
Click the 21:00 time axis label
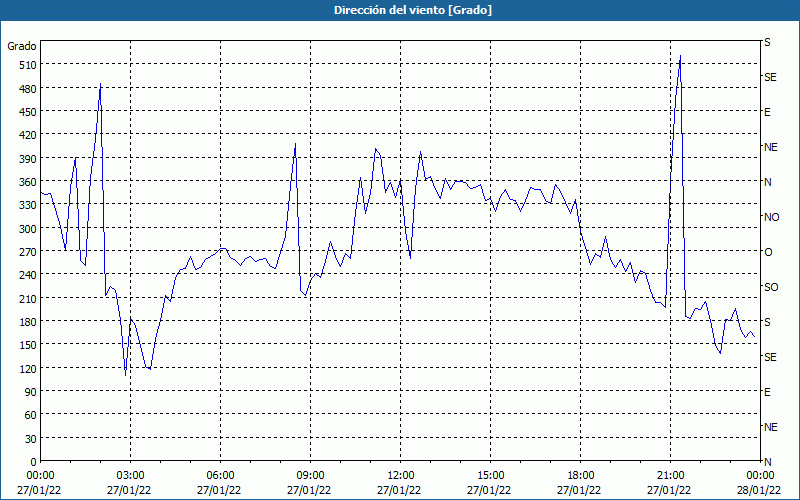(x=670, y=476)
